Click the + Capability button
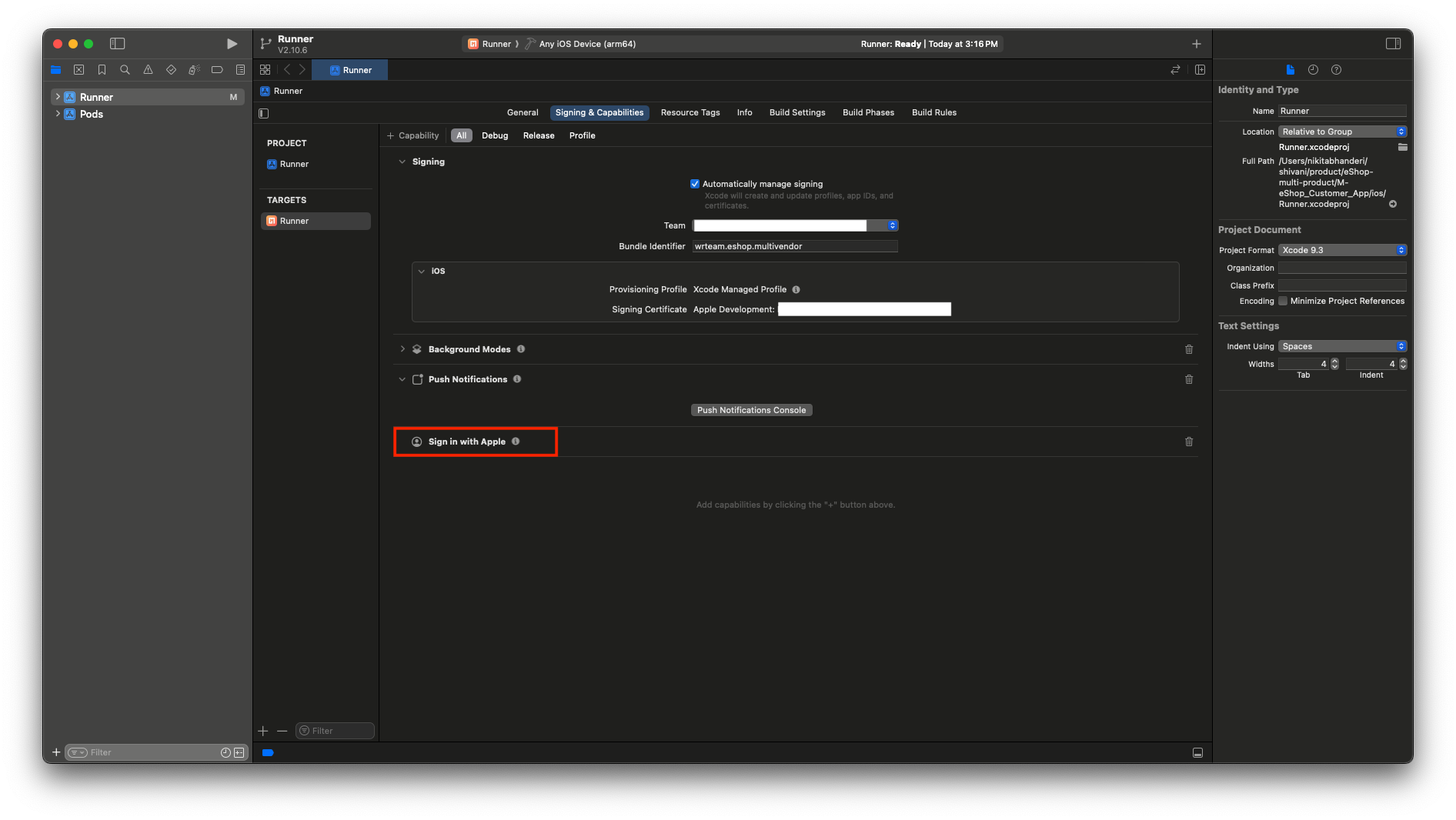This screenshot has height=820, width=1456. coord(412,135)
